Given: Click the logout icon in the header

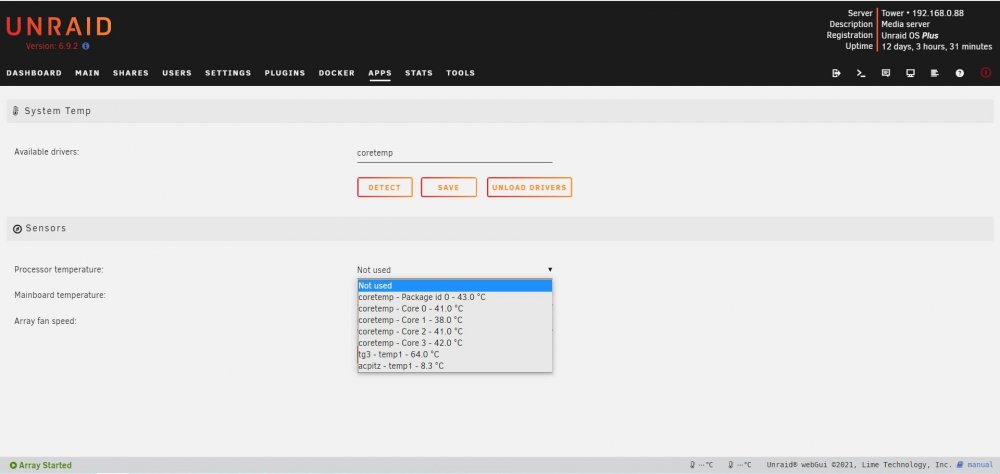Looking at the screenshot, I should pyautogui.click(x=836, y=73).
